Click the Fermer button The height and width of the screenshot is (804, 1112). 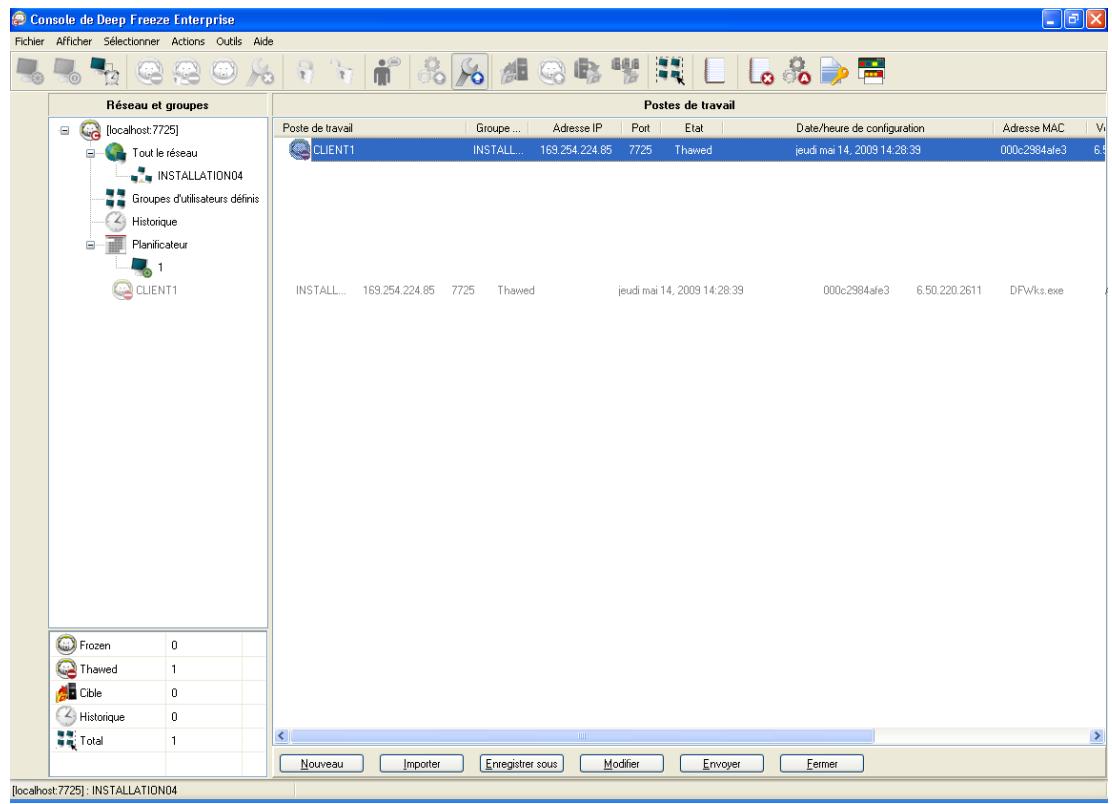[821, 764]
